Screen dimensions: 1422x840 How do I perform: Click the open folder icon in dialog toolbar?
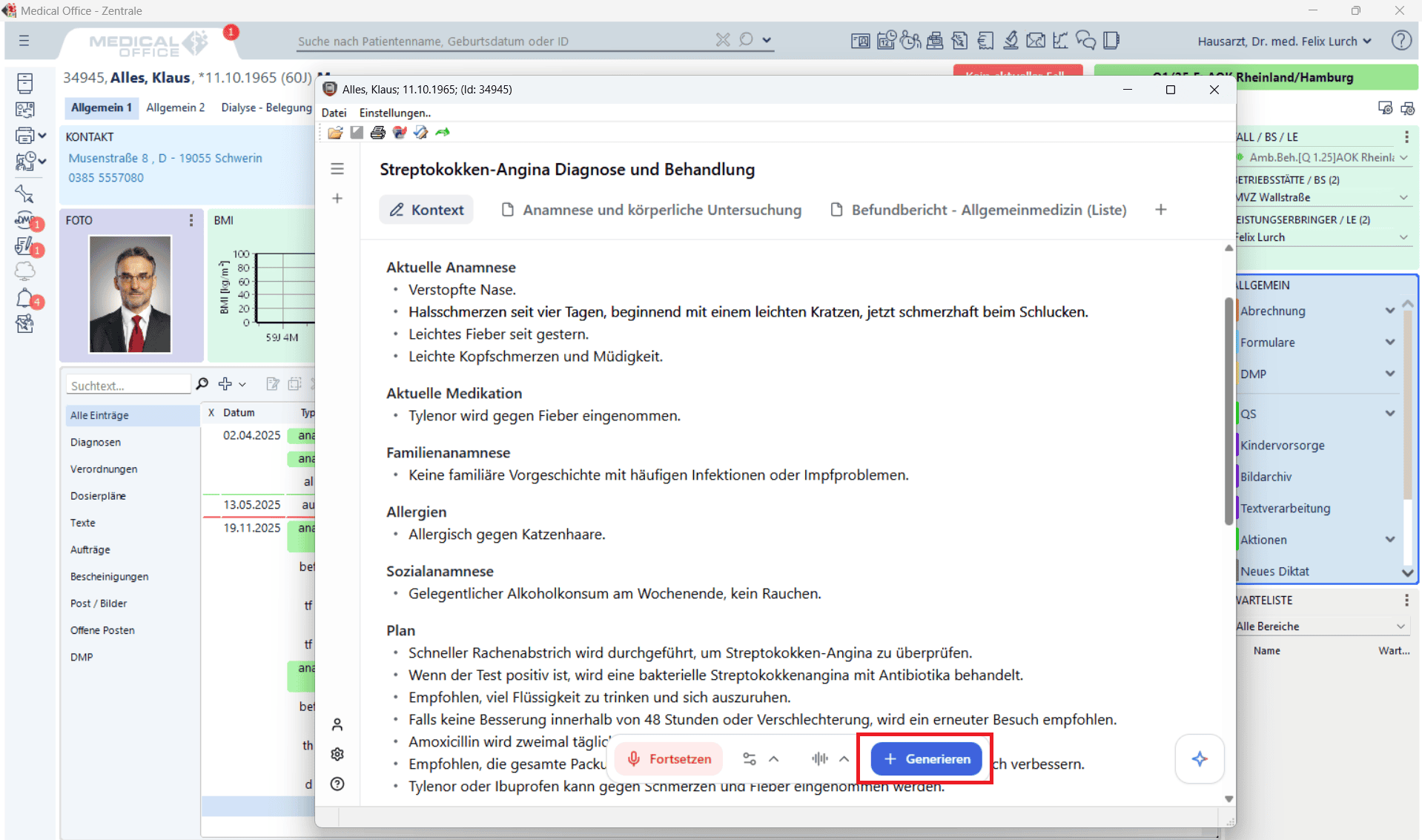[335, 133]
